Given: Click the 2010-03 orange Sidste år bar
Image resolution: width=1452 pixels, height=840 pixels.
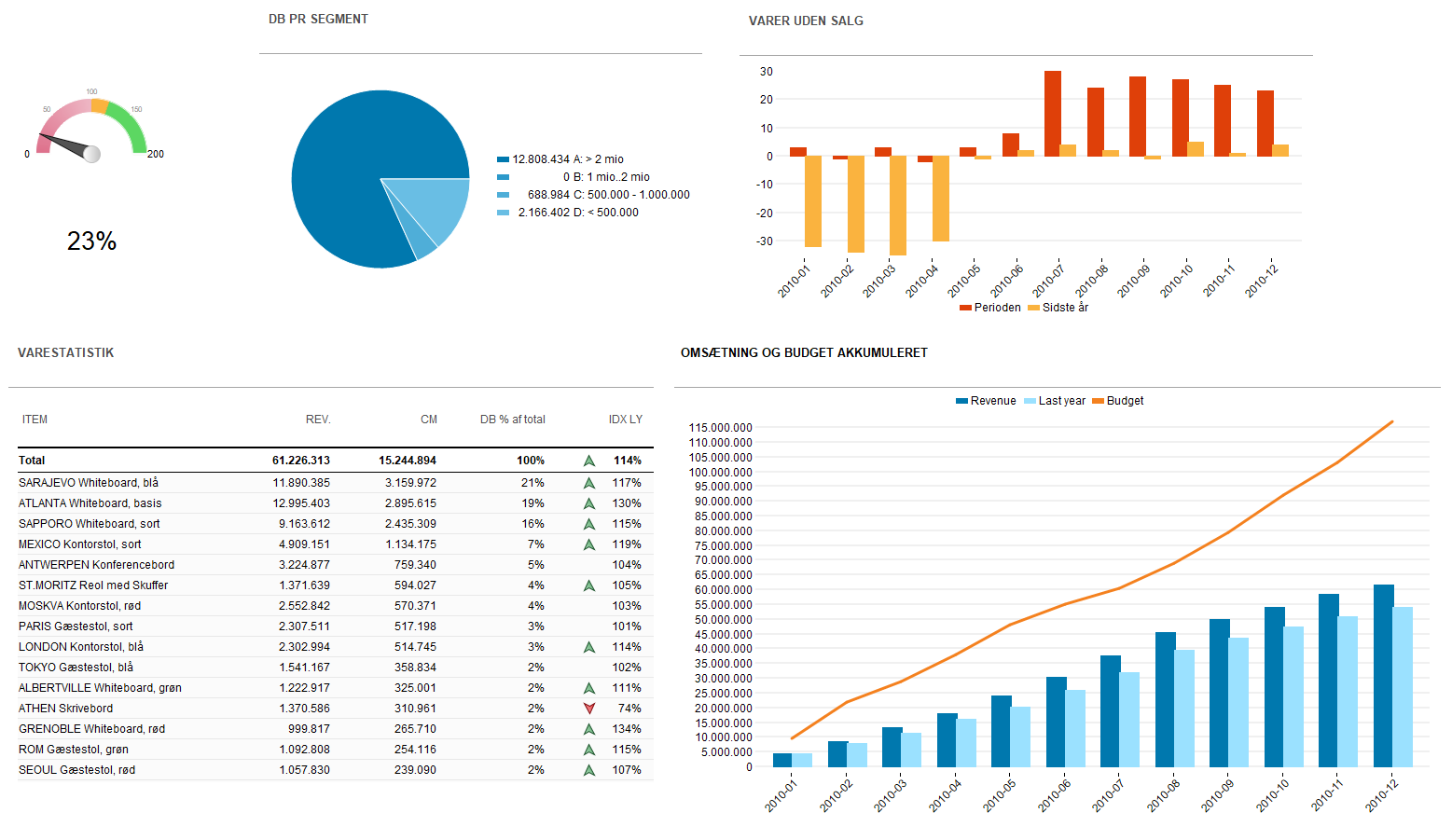Looking at the screenshot, I should pyautogui.click(x=898, y=205).
